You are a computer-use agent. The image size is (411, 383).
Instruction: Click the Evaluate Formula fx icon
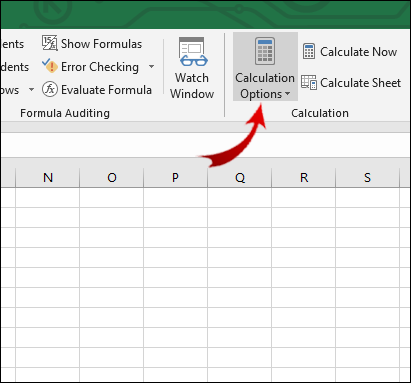coord(50,89)
